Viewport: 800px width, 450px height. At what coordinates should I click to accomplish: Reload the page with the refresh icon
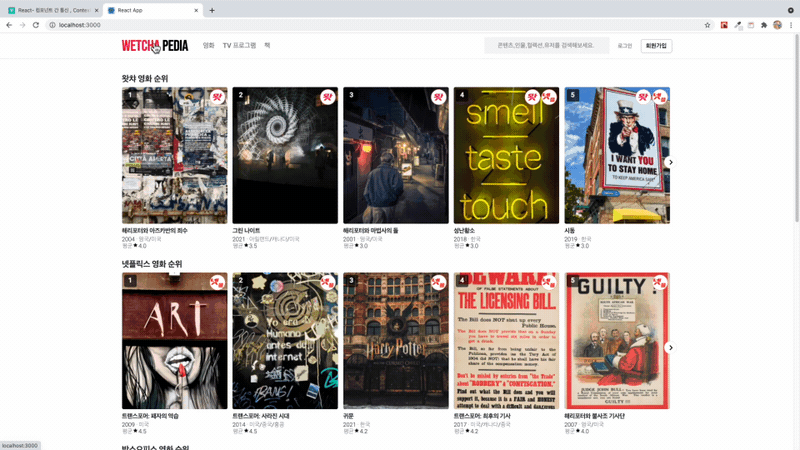(36, 25)
